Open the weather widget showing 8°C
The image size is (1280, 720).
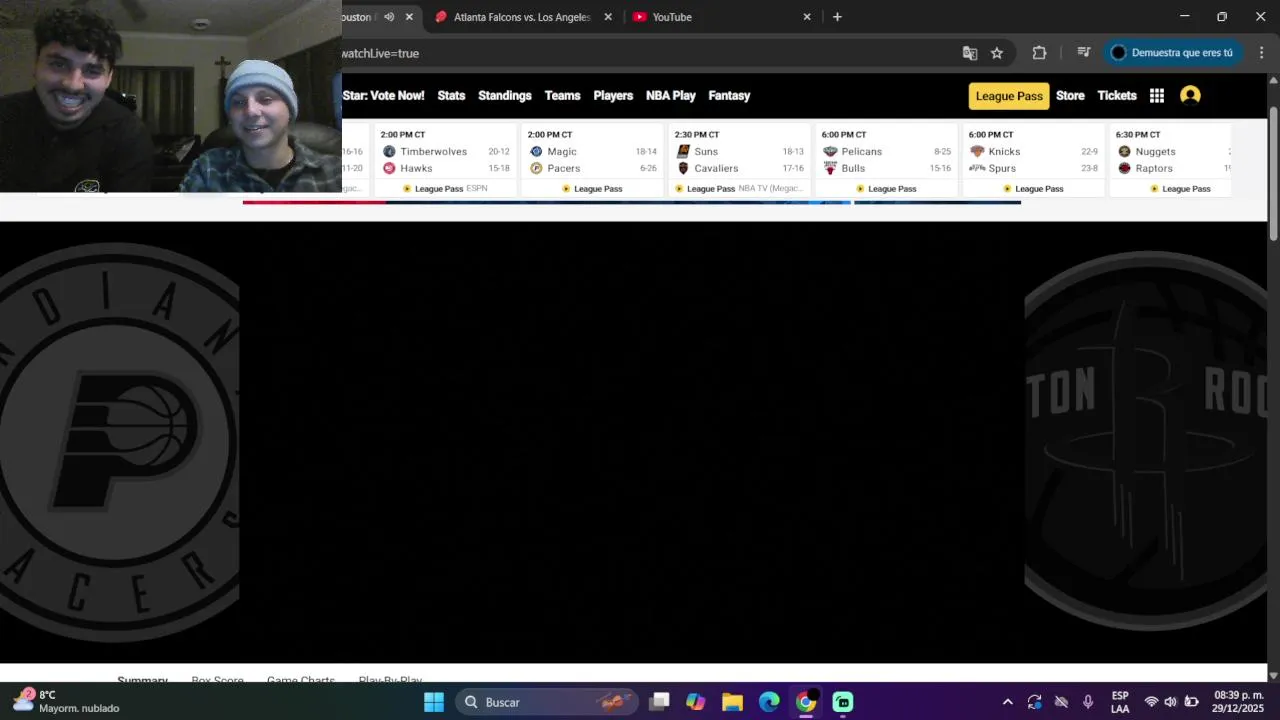pos(66,701)
